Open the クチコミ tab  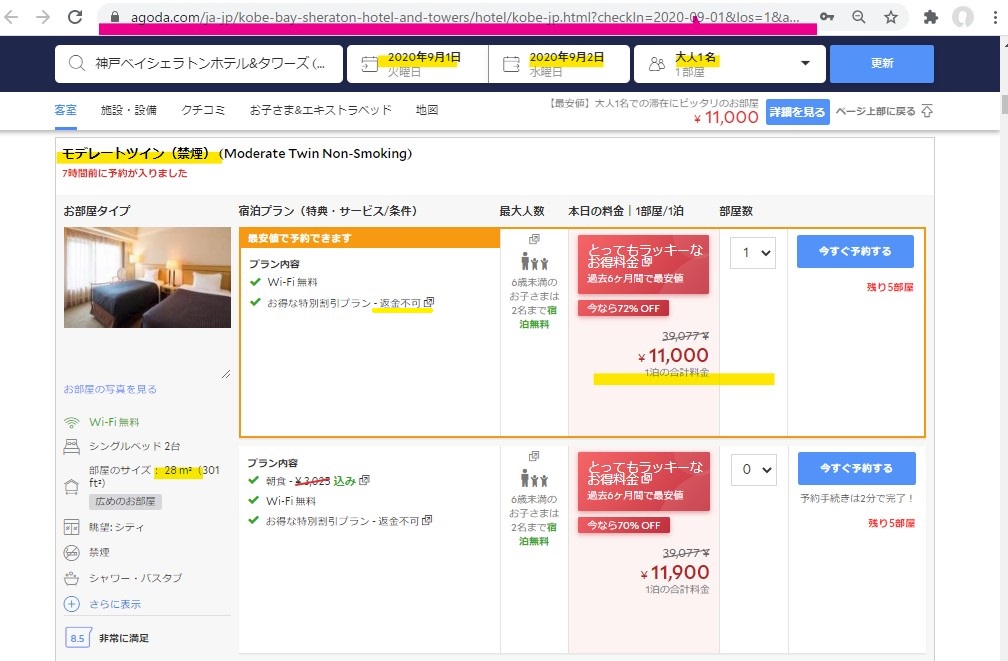pos(203,110)
